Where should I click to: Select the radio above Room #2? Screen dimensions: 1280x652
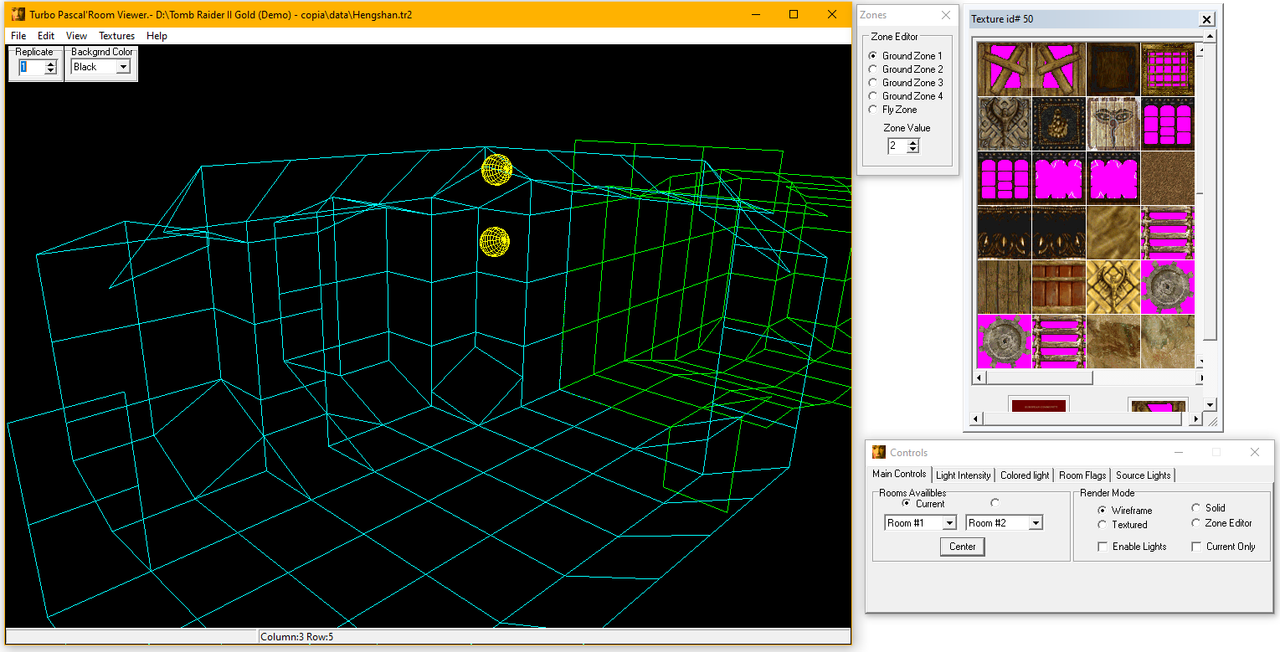click(x=994, y=503)
